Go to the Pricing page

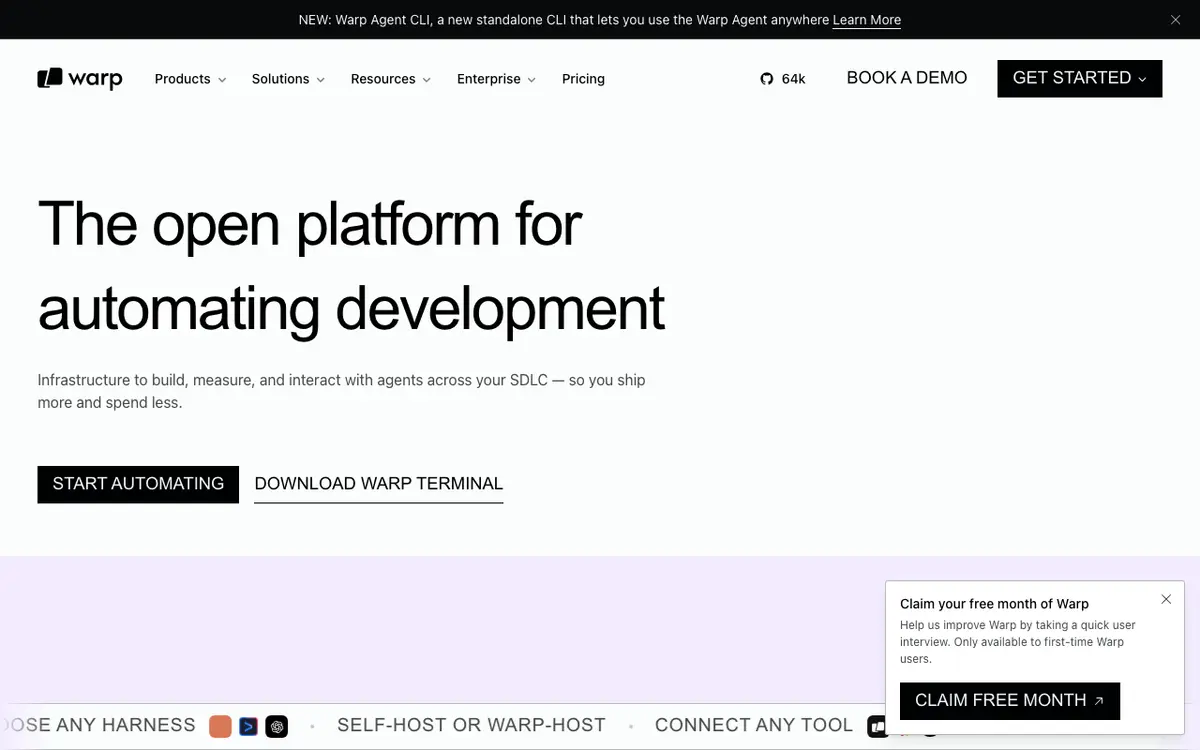tap(583, 79)
